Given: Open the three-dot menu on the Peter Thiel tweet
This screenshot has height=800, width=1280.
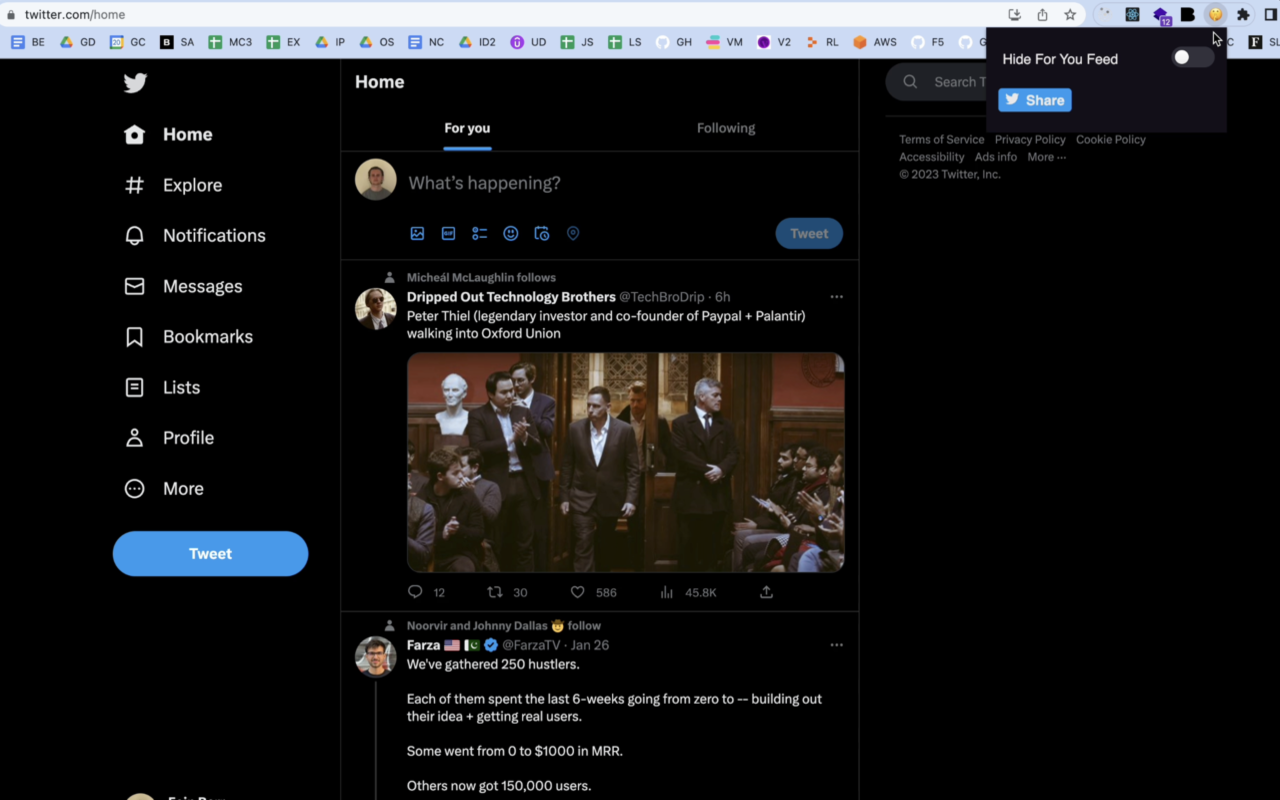Looking at the screenshot, I should tap(836, 297).
